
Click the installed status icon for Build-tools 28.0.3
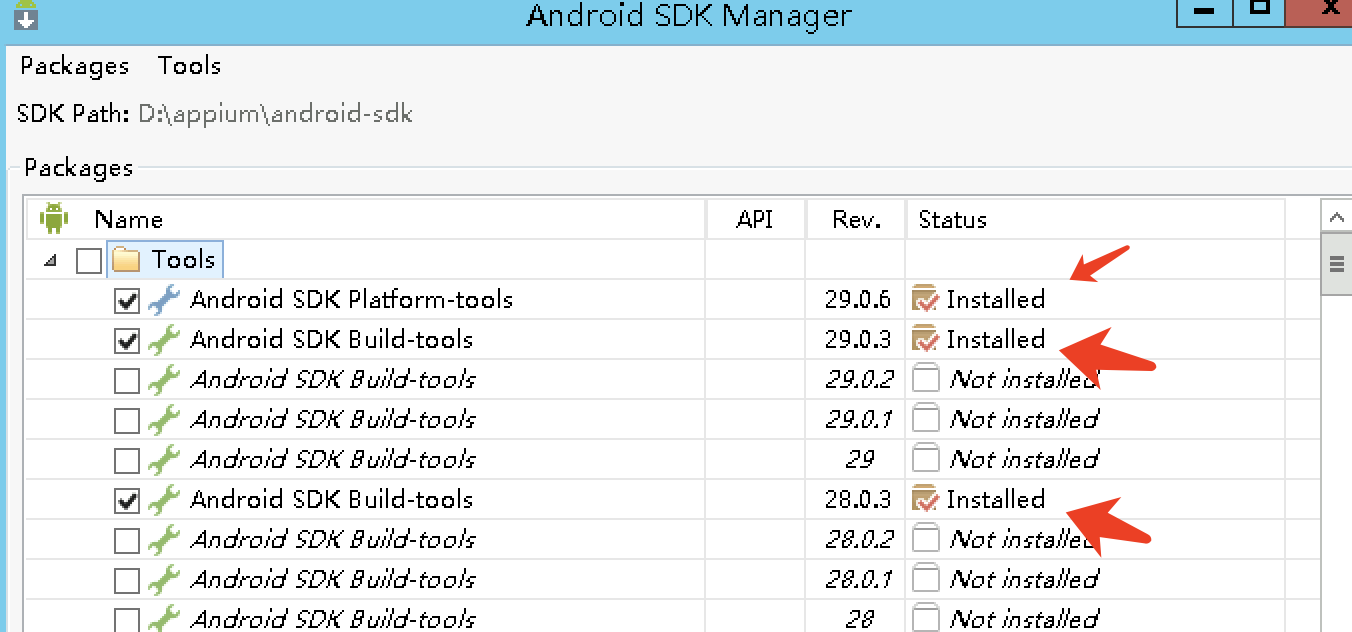coord(926,499)
